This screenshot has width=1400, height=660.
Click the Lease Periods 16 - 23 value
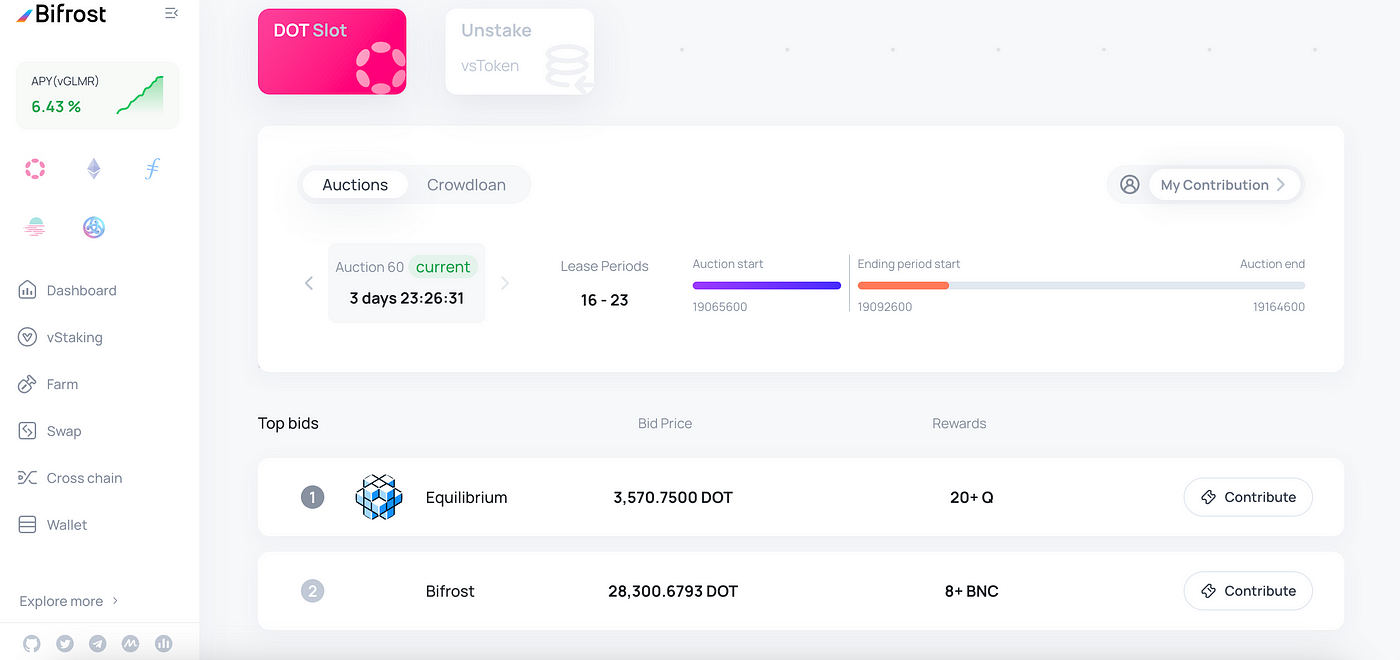605,300
